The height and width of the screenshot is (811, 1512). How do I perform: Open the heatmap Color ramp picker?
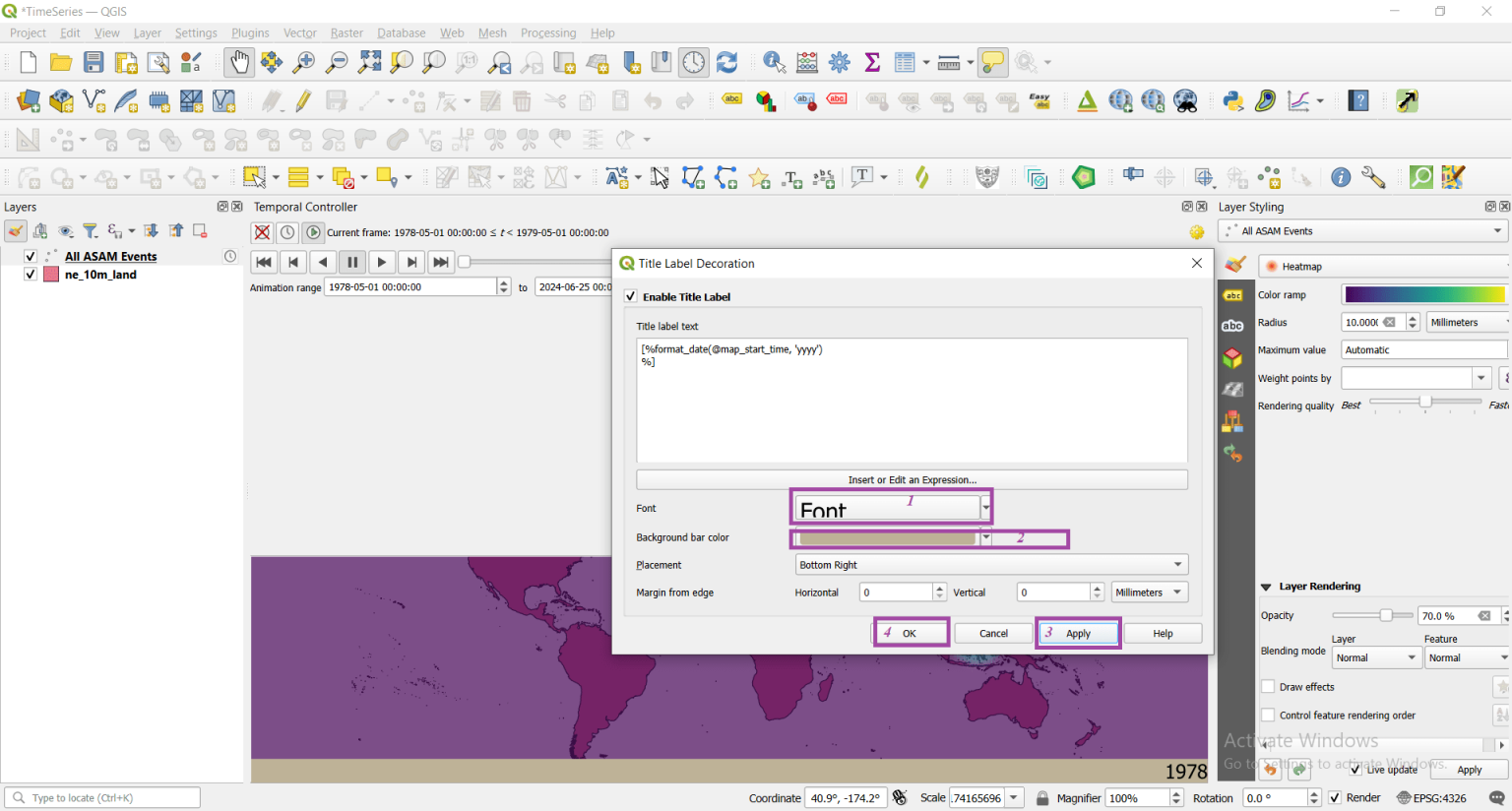coord(1423,293)
